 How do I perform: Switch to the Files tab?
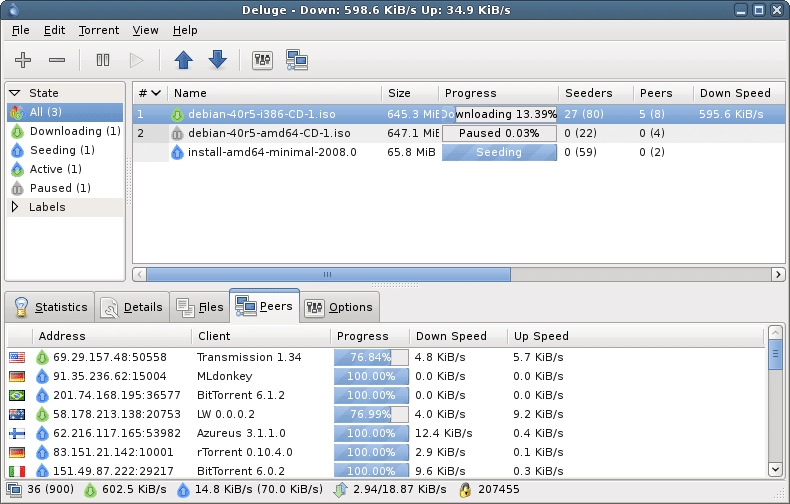click(x=200, y=307)
